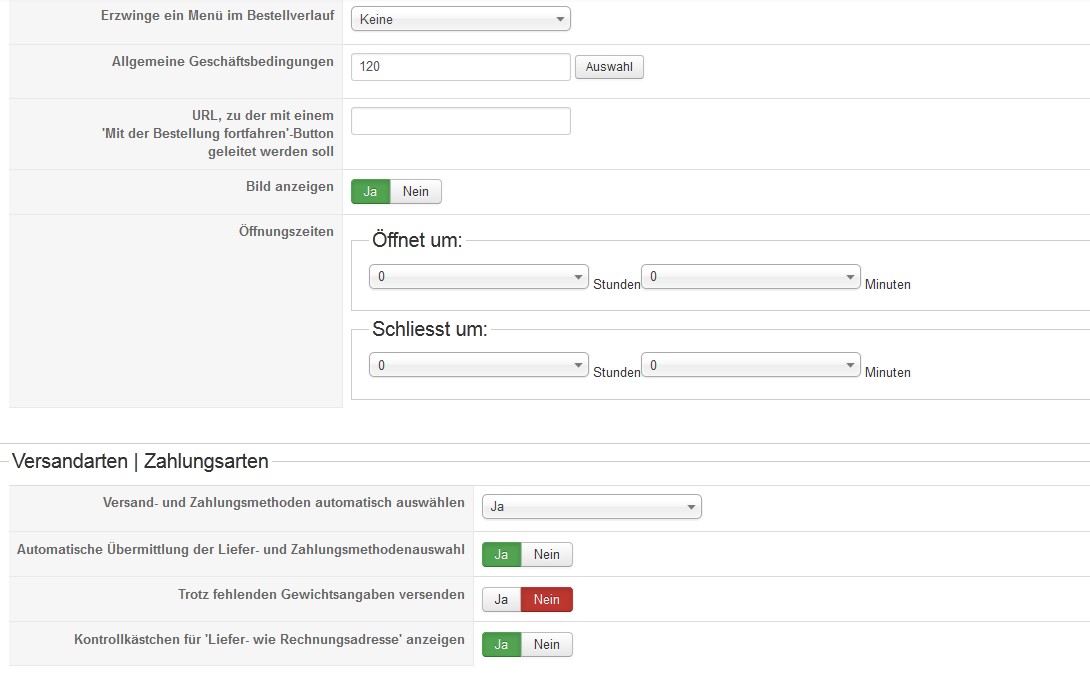
Task: Open the 'Öffnet um' Minuten dropdown
Action: (750, 277)
